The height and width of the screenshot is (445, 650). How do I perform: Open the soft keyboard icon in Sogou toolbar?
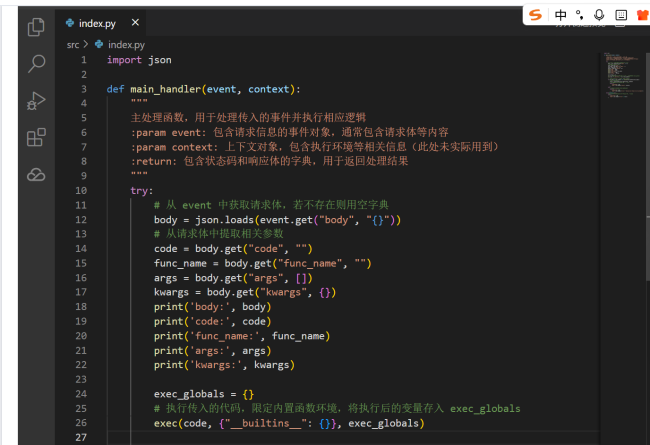pos(621,15)
